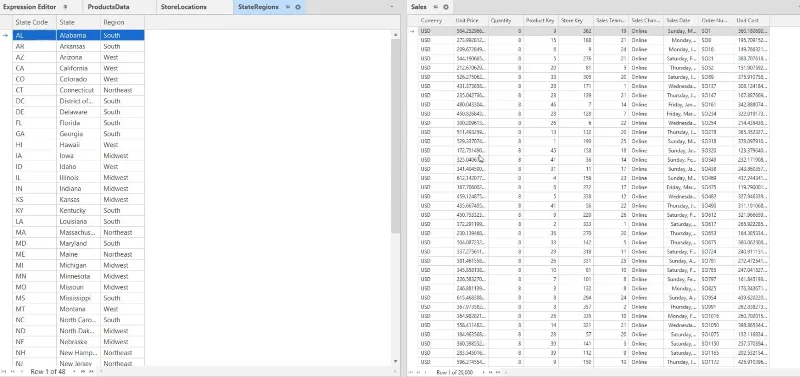
Task: Sort Sales by Quantity column header
Action: point(505,20)
